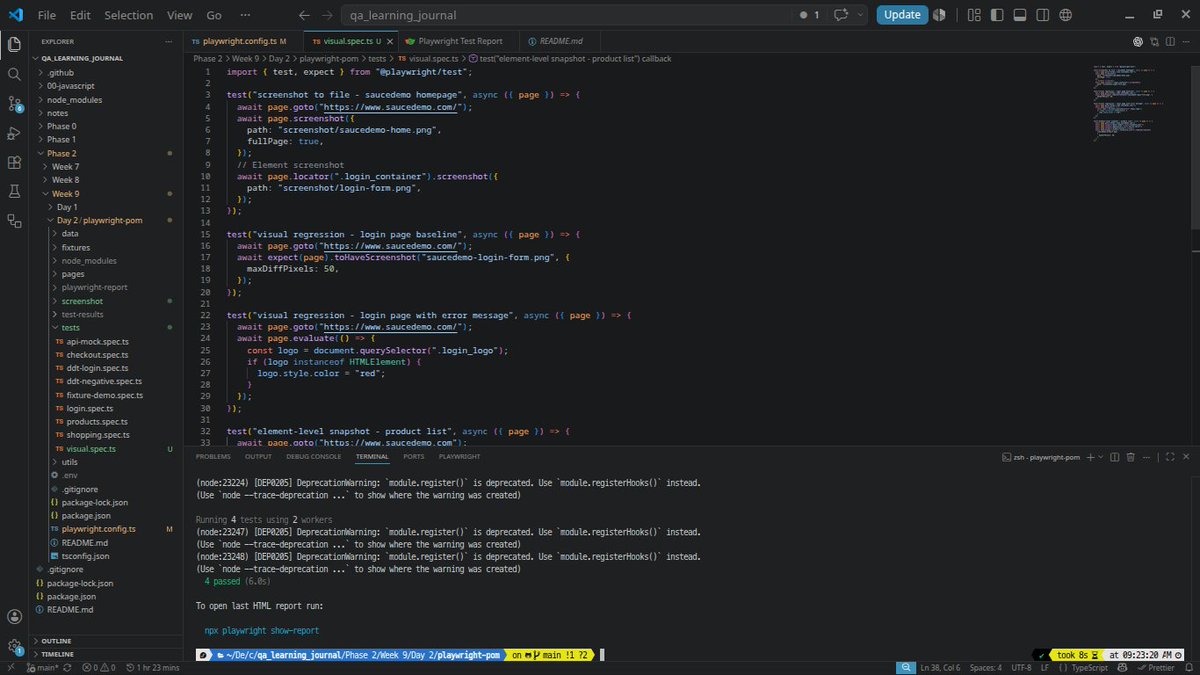Open the new terminal profile dropdown
Image resolution: width=1200 pixels, height=675 pixels.
click(1101, 456)
